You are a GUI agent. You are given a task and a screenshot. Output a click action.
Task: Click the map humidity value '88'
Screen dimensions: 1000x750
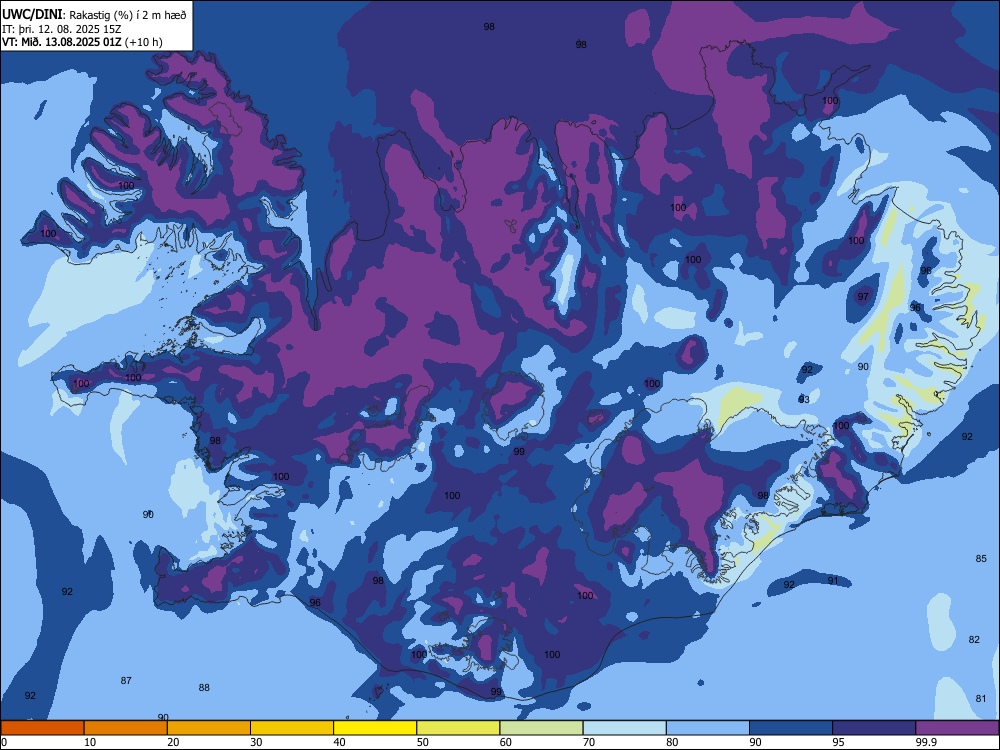(204, 688)
